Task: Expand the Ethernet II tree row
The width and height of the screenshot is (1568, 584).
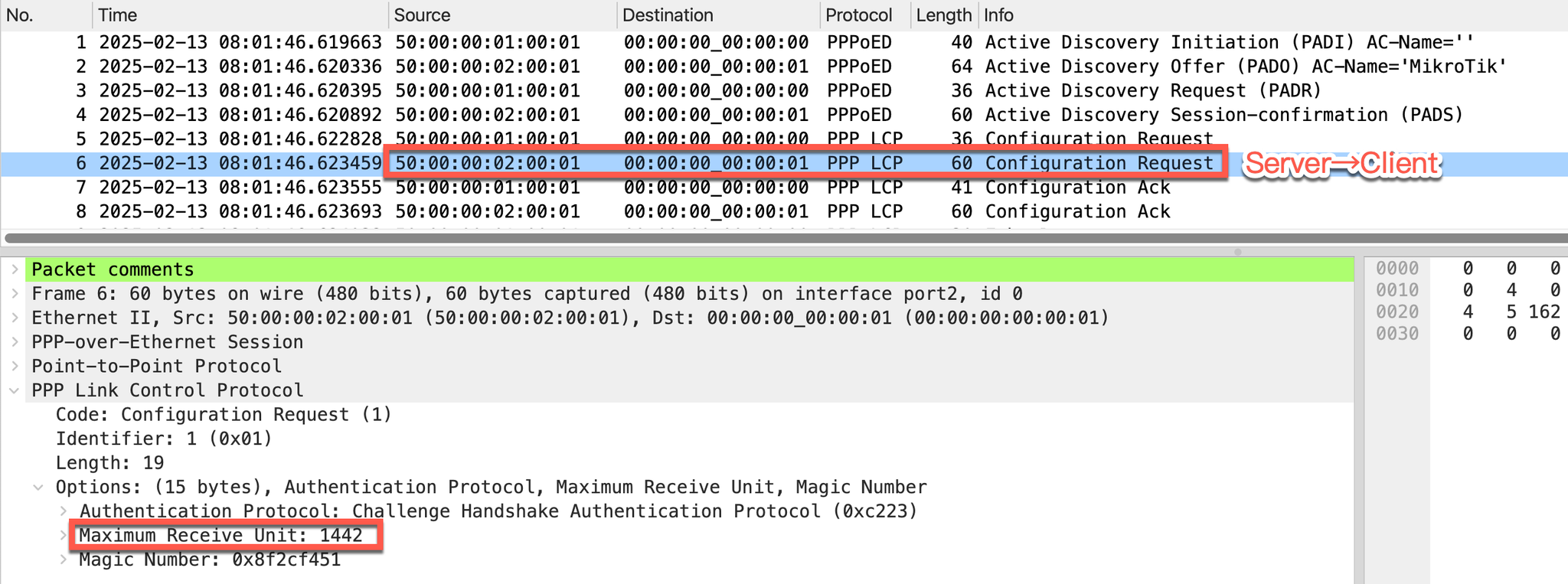Action: [15, 318]
